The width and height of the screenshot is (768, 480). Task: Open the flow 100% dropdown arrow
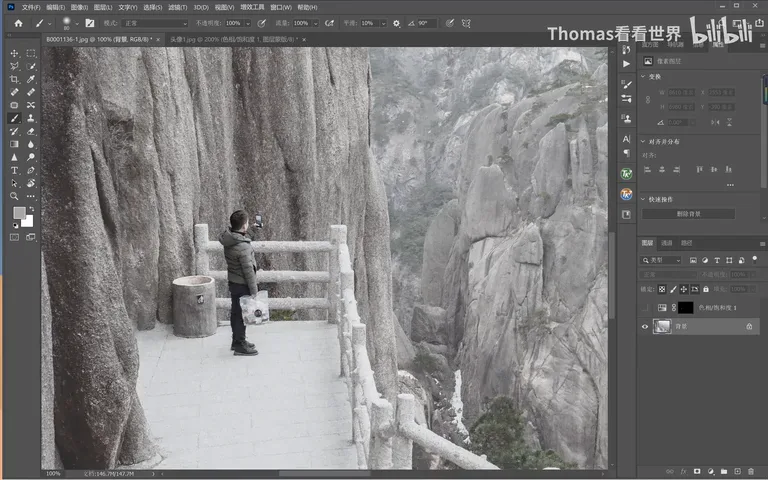pos(315,24)
